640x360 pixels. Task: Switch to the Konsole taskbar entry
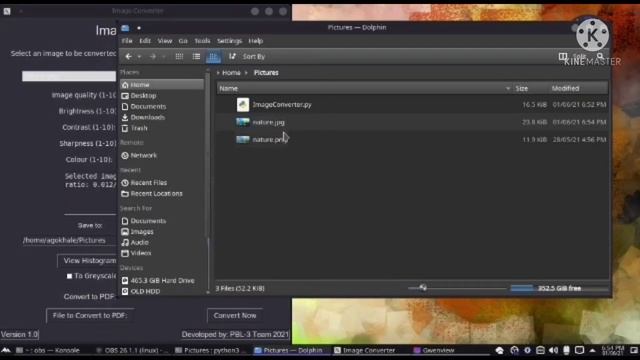[x=48, y=350]
